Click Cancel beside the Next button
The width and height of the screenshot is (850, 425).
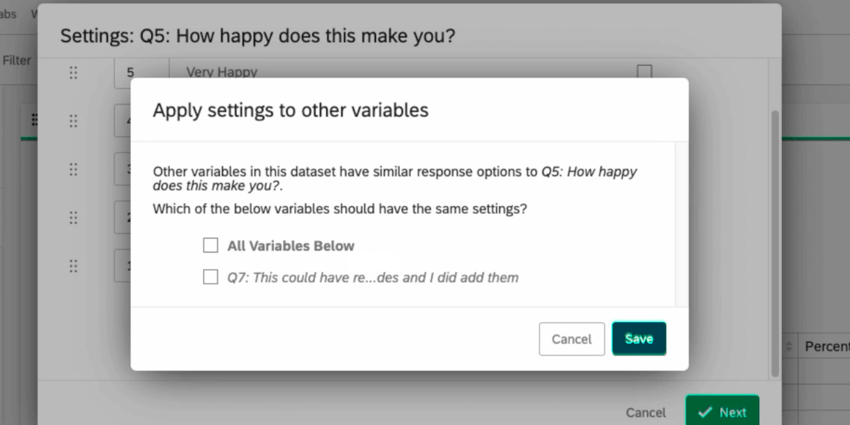(645, 412)
